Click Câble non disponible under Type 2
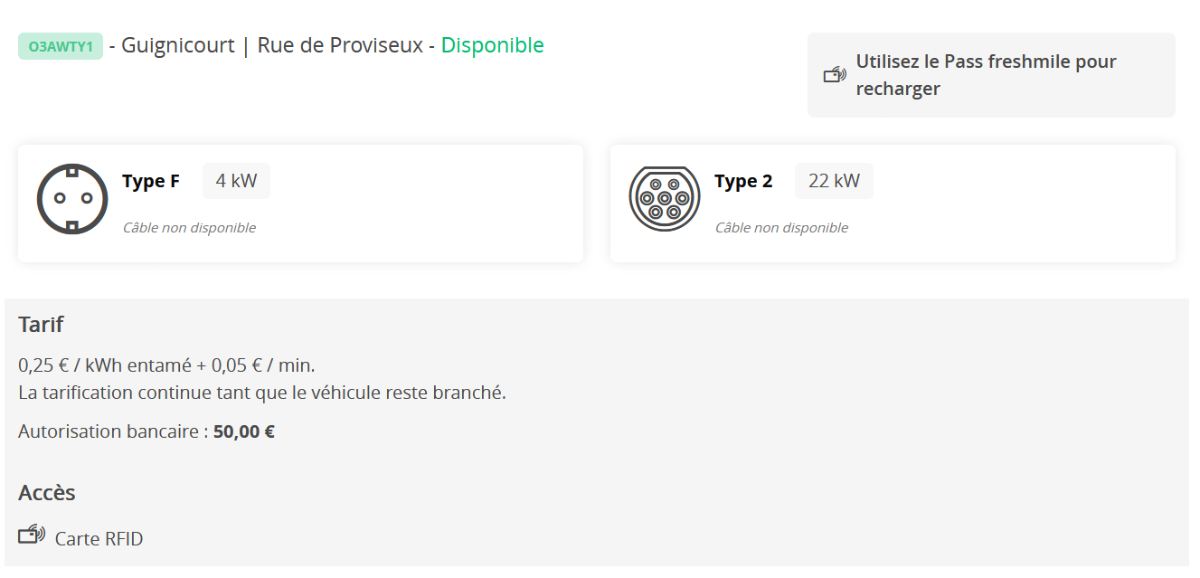 [781, 228]
